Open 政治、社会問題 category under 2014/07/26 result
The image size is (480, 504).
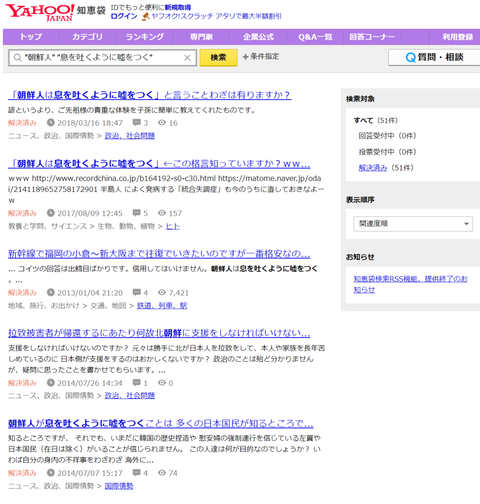[x=130, y=395]
